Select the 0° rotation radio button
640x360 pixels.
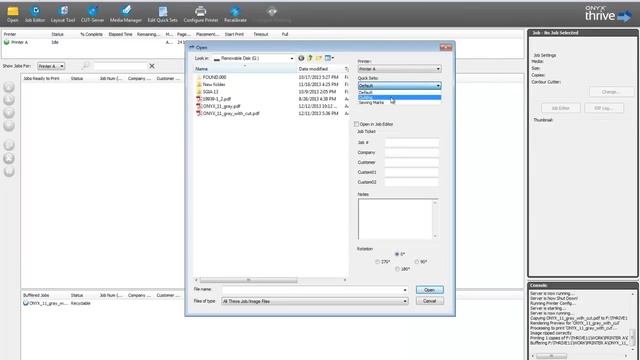397,254
